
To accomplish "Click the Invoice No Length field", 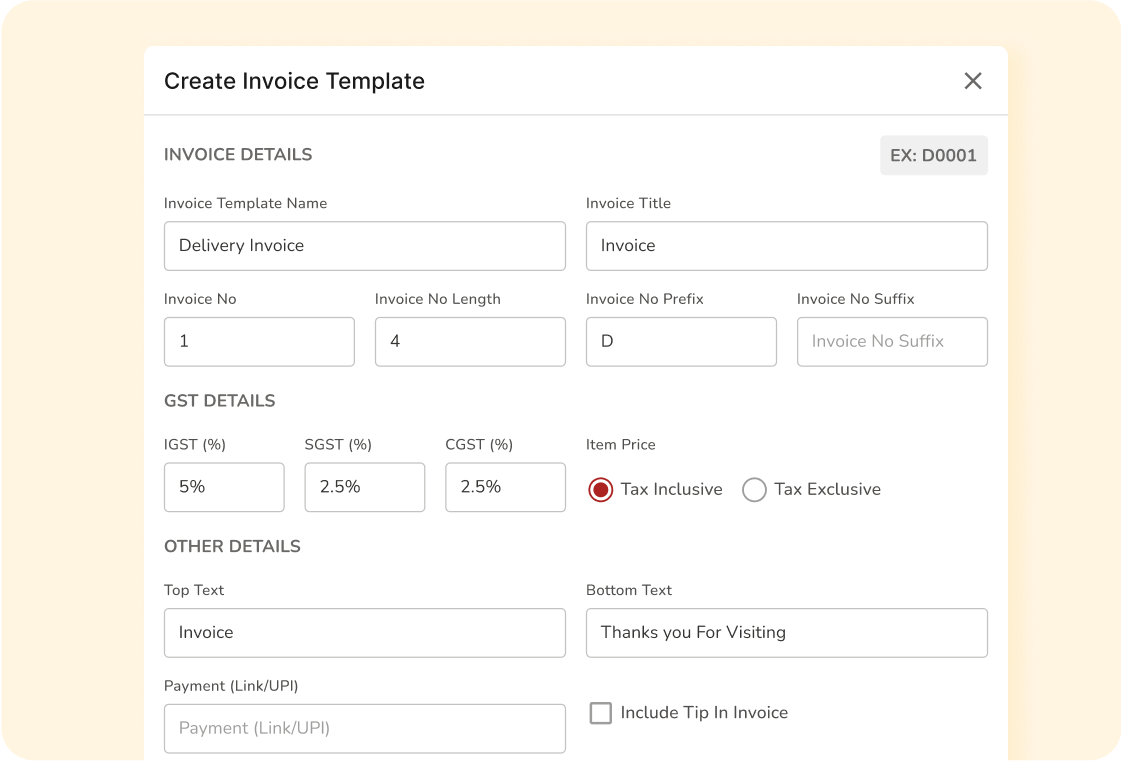I will coord(470,342).
